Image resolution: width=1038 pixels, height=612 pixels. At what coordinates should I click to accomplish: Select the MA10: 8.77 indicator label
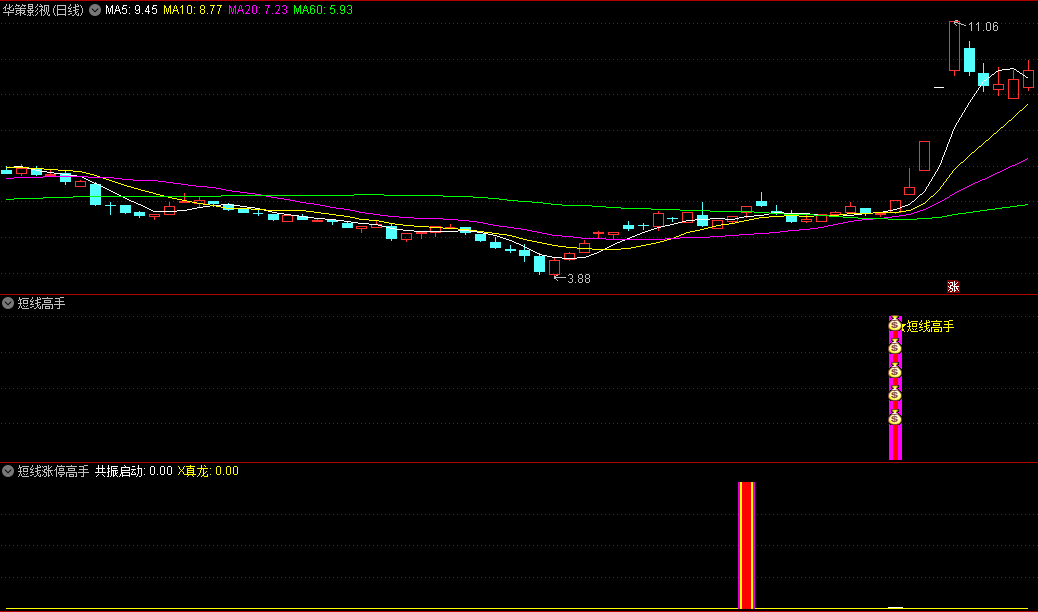point(193,10)
